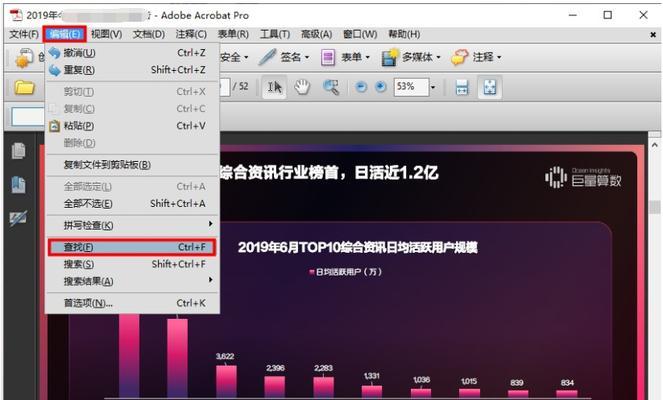Click the white find text field
The height and width of the screenshot is (400, 663).
point(28,117)
